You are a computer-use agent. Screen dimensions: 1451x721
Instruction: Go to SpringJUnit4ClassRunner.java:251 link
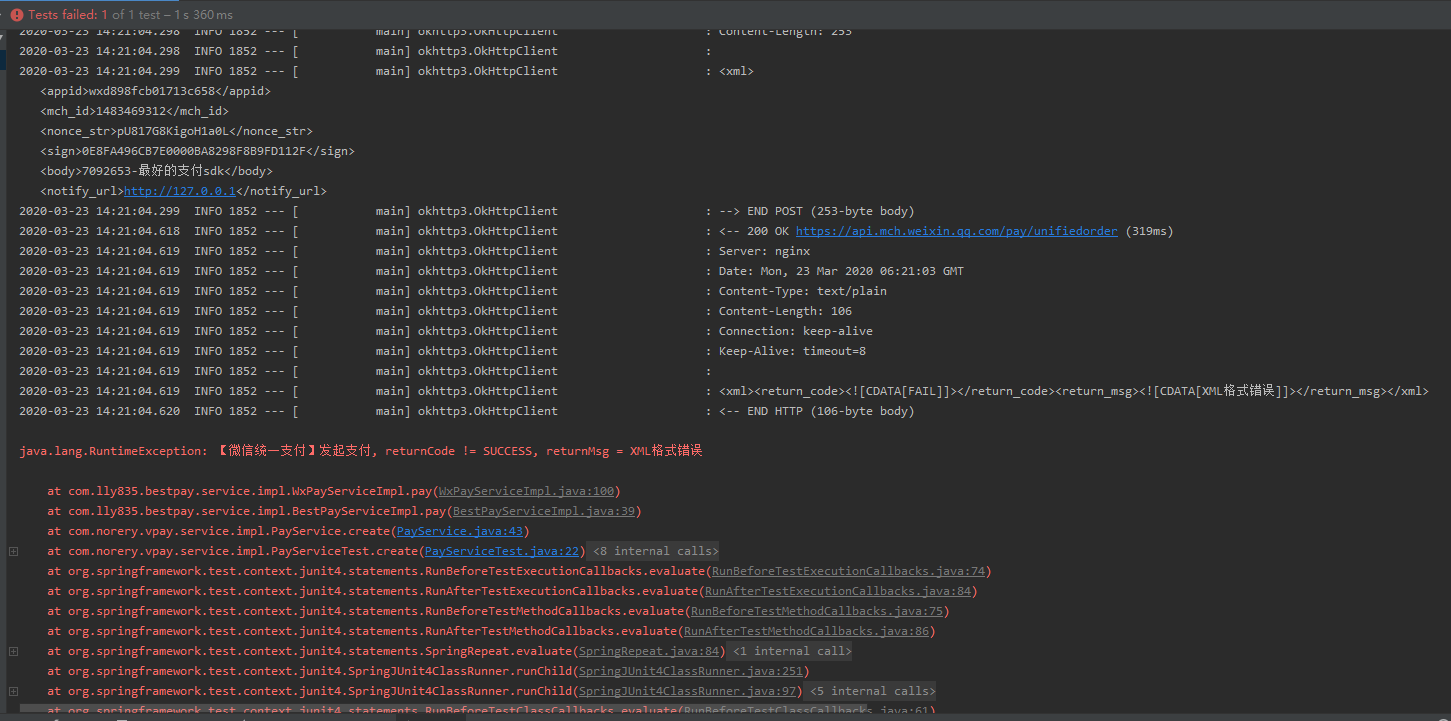point(691,671)
